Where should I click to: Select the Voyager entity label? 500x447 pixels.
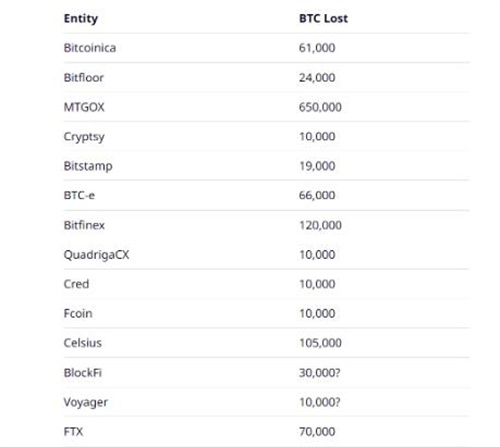click(x=86, y=402)
